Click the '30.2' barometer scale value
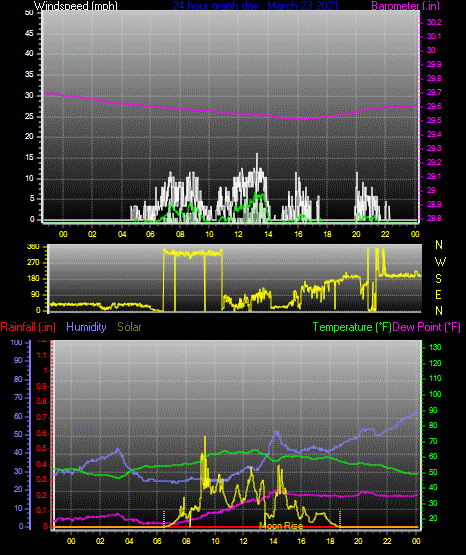The height and width of the screenshot is (555, 466). (434, 22)
